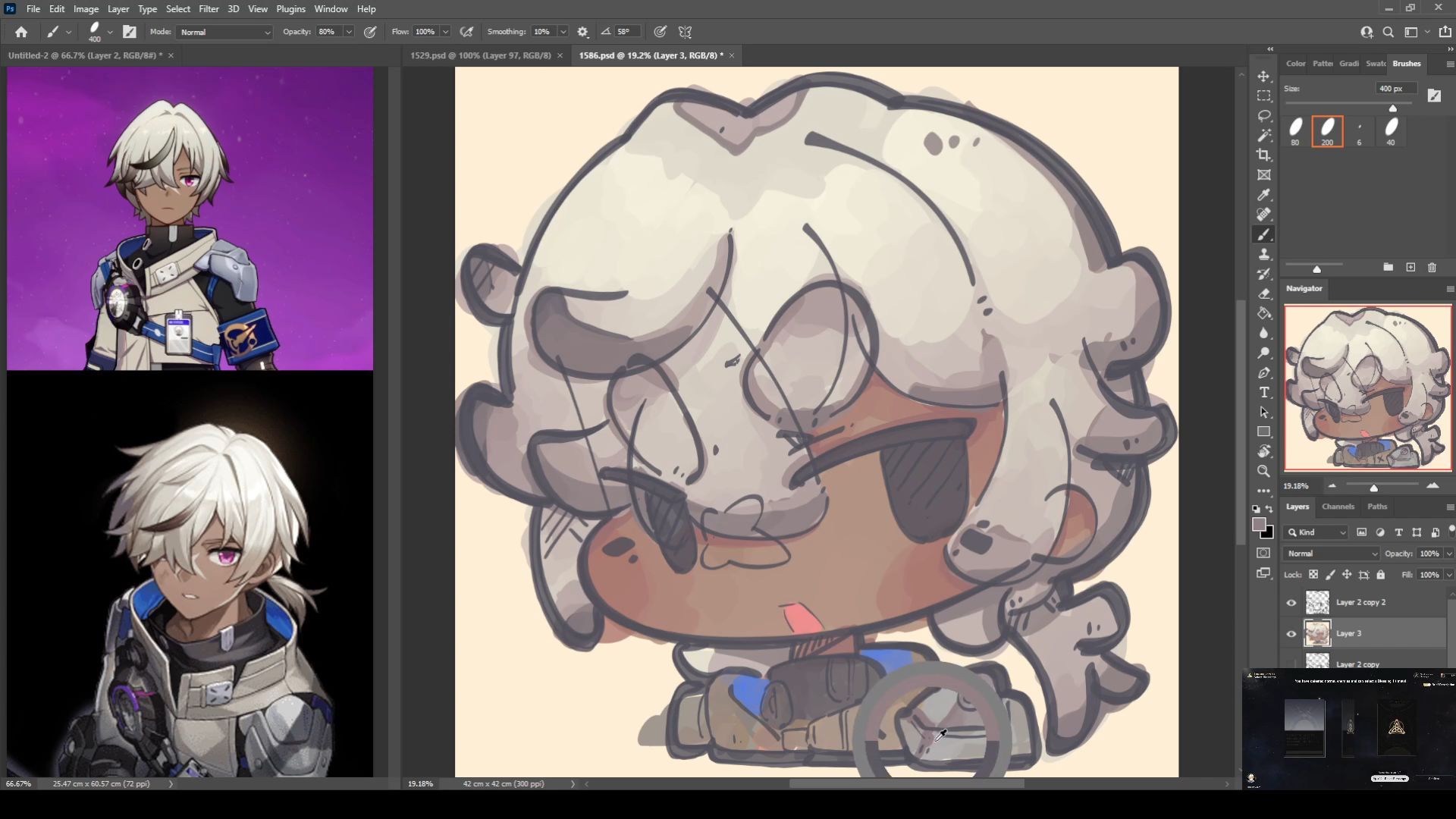
Task: Select the Eraser tool
Action: click(x=1263, y=294)
